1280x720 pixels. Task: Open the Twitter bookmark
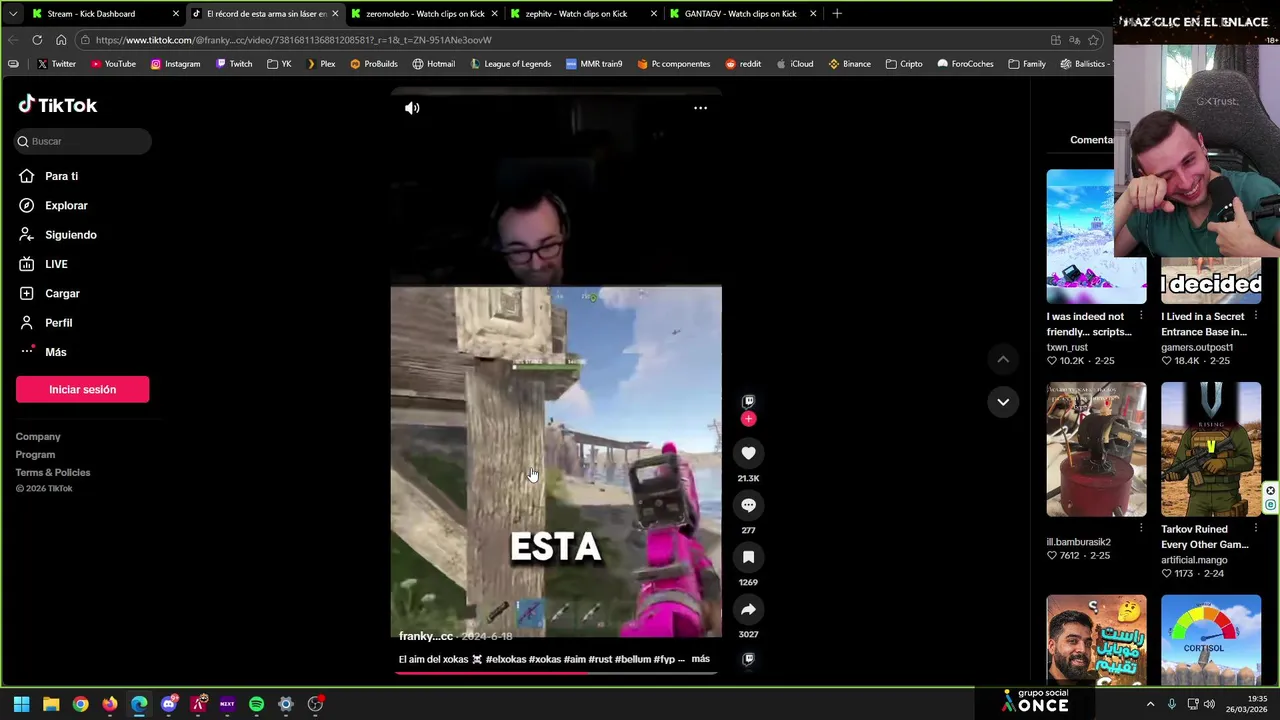point(56,64)
